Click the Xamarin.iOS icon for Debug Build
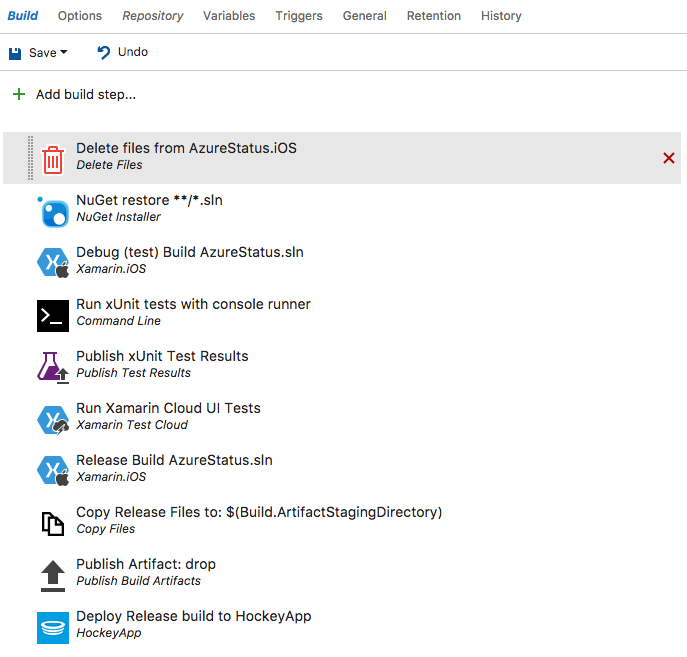The height and width of the screenshot is (657, 687). click(53, 263)
